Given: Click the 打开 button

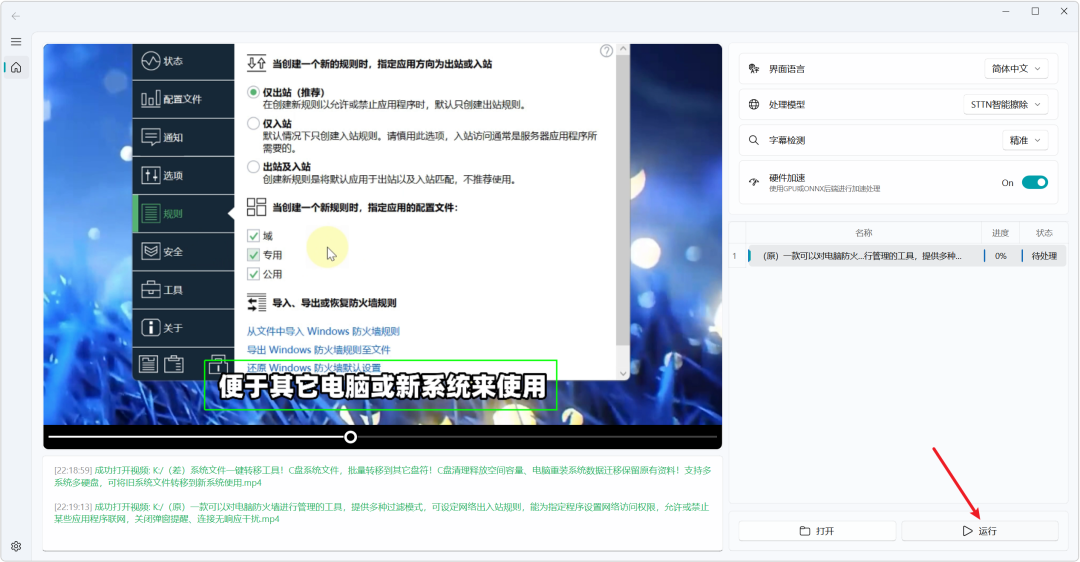Looking at the screenshot, I should (x=817, y=531).
